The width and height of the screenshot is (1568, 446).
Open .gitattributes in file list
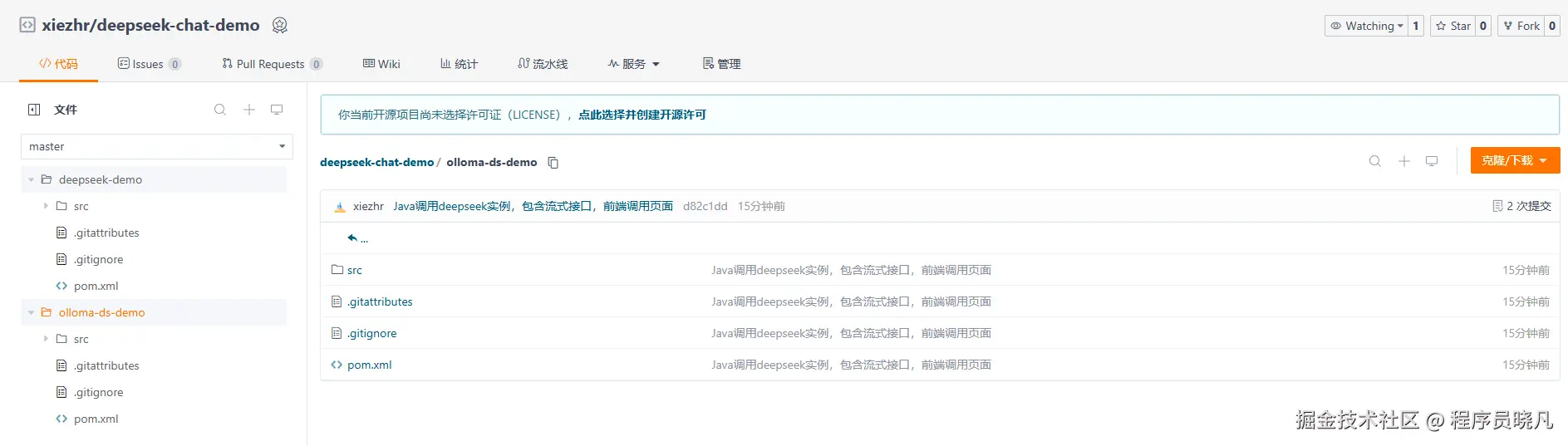tap(380, 301)
